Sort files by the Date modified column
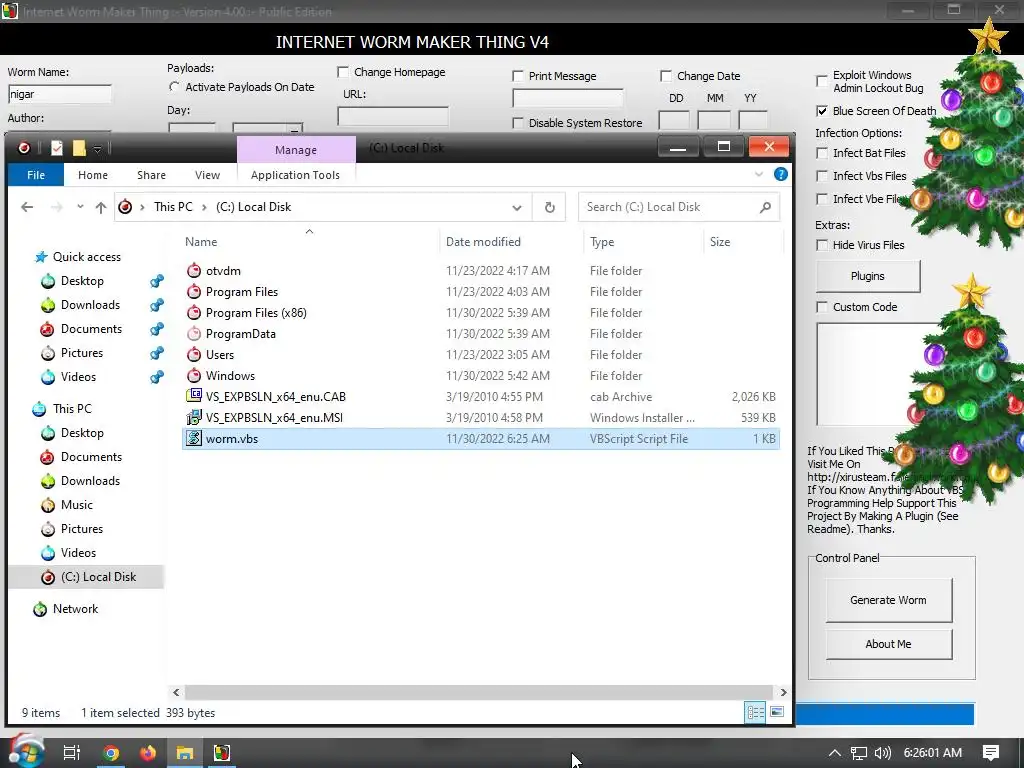 [x=483, y=242]
